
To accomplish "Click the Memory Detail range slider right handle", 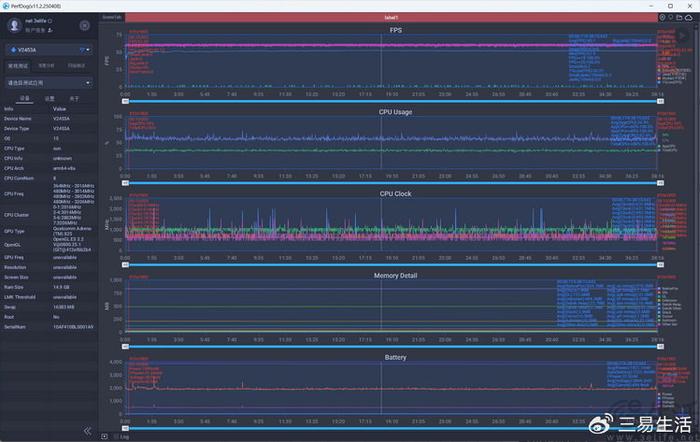I will [660, 346].
